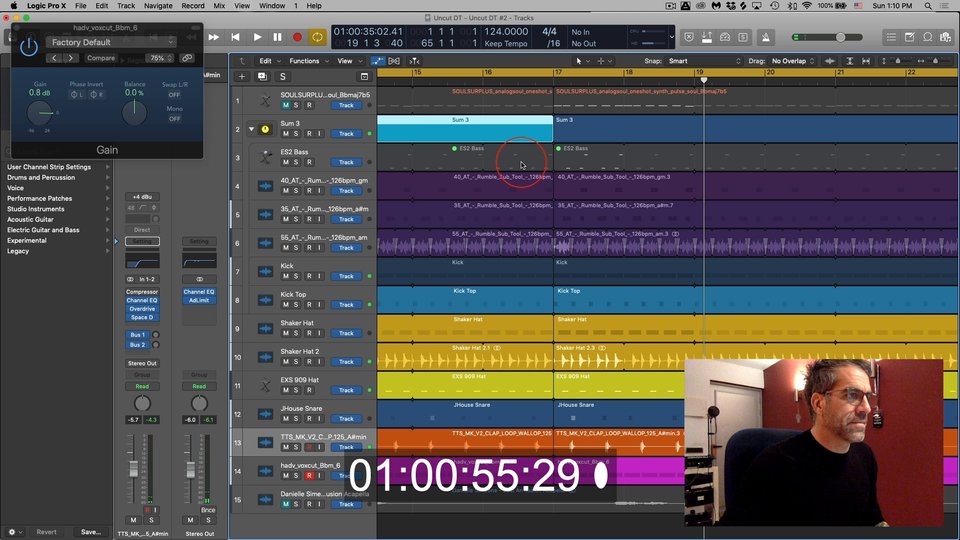Click the Kick Top track icon
Screen dimensions: 960x540
(x=265, y=300)
